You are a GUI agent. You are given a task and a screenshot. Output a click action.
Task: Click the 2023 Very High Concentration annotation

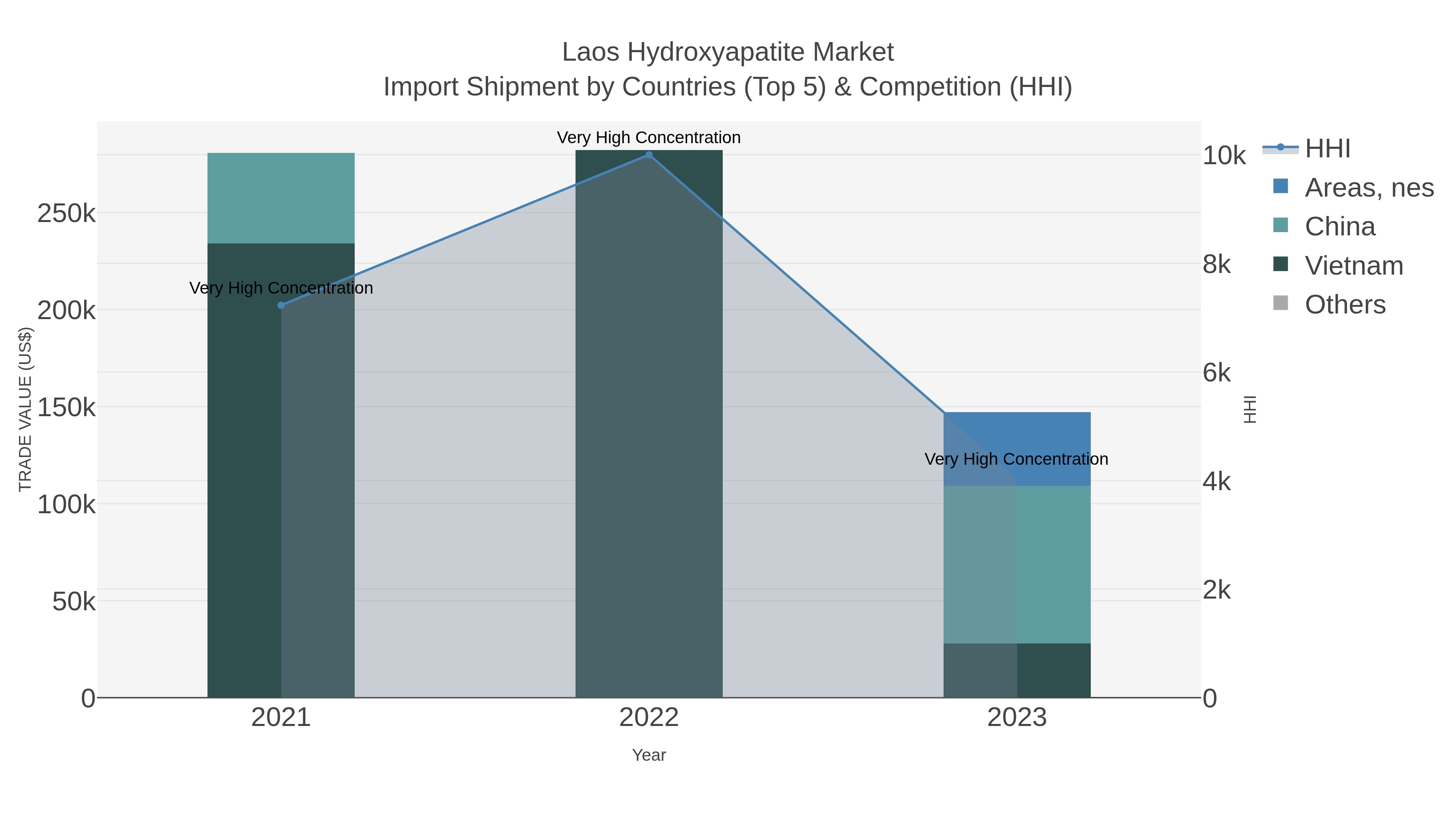pyautogui.click(x=1016, y=459)
